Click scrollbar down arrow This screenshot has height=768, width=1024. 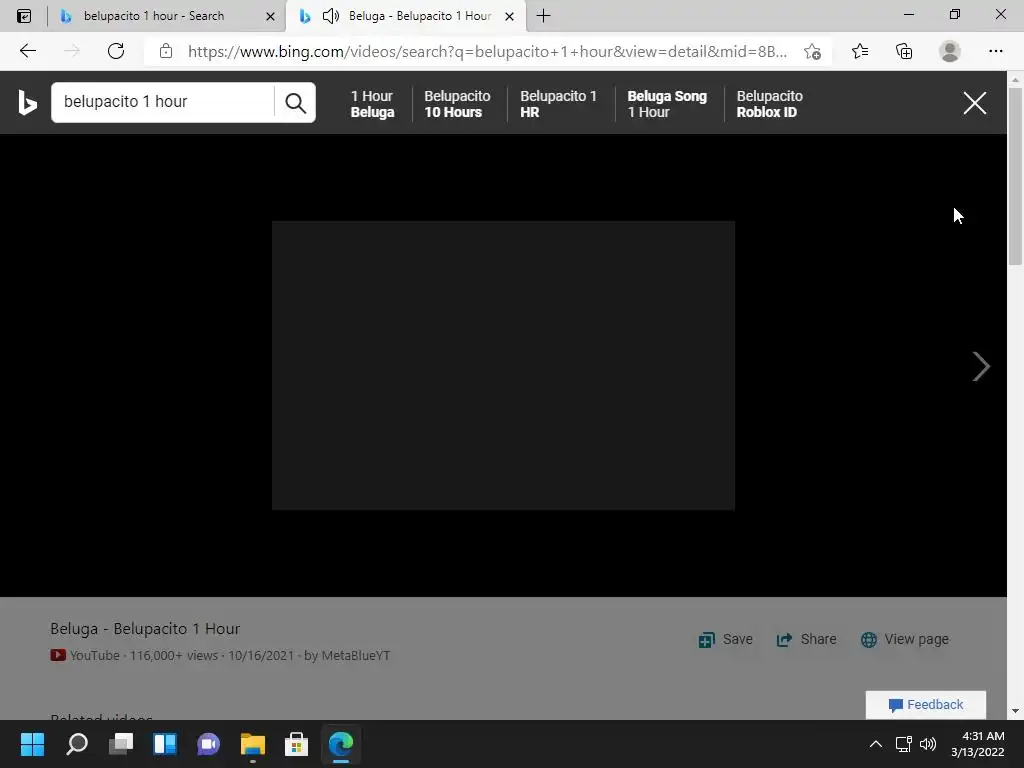(x=1015, y=711)
